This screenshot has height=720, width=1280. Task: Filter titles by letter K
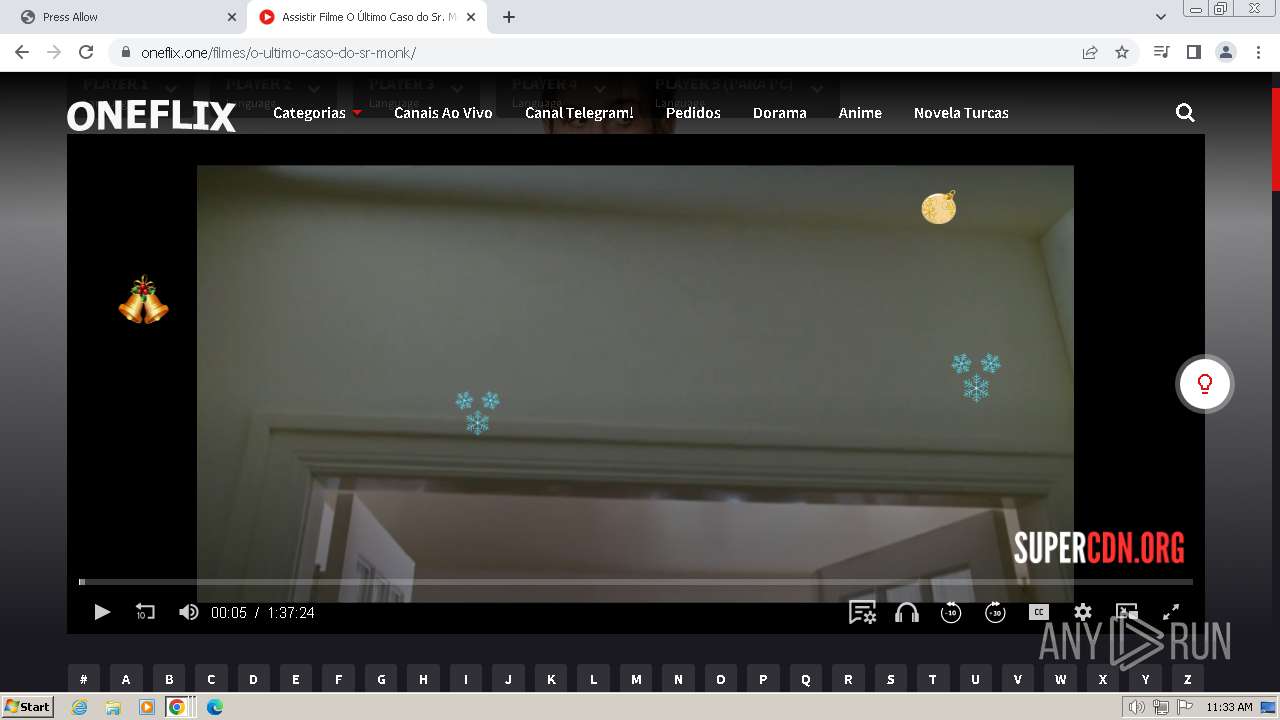[x=551, y=679]
